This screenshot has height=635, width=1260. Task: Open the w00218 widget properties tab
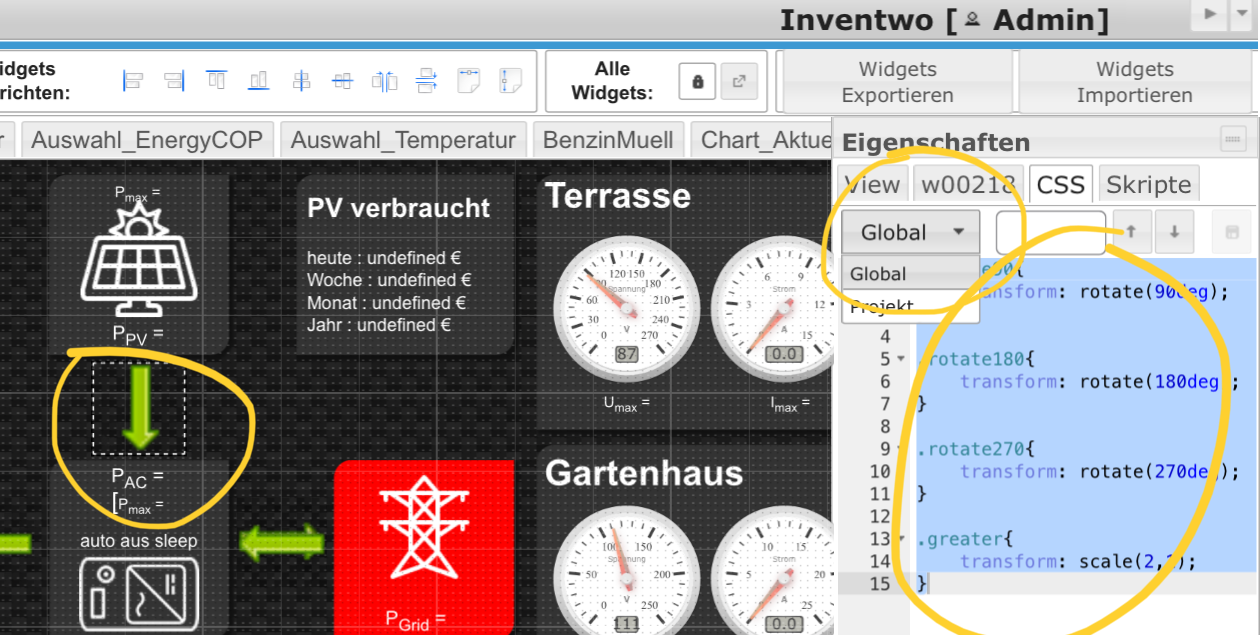968,184
